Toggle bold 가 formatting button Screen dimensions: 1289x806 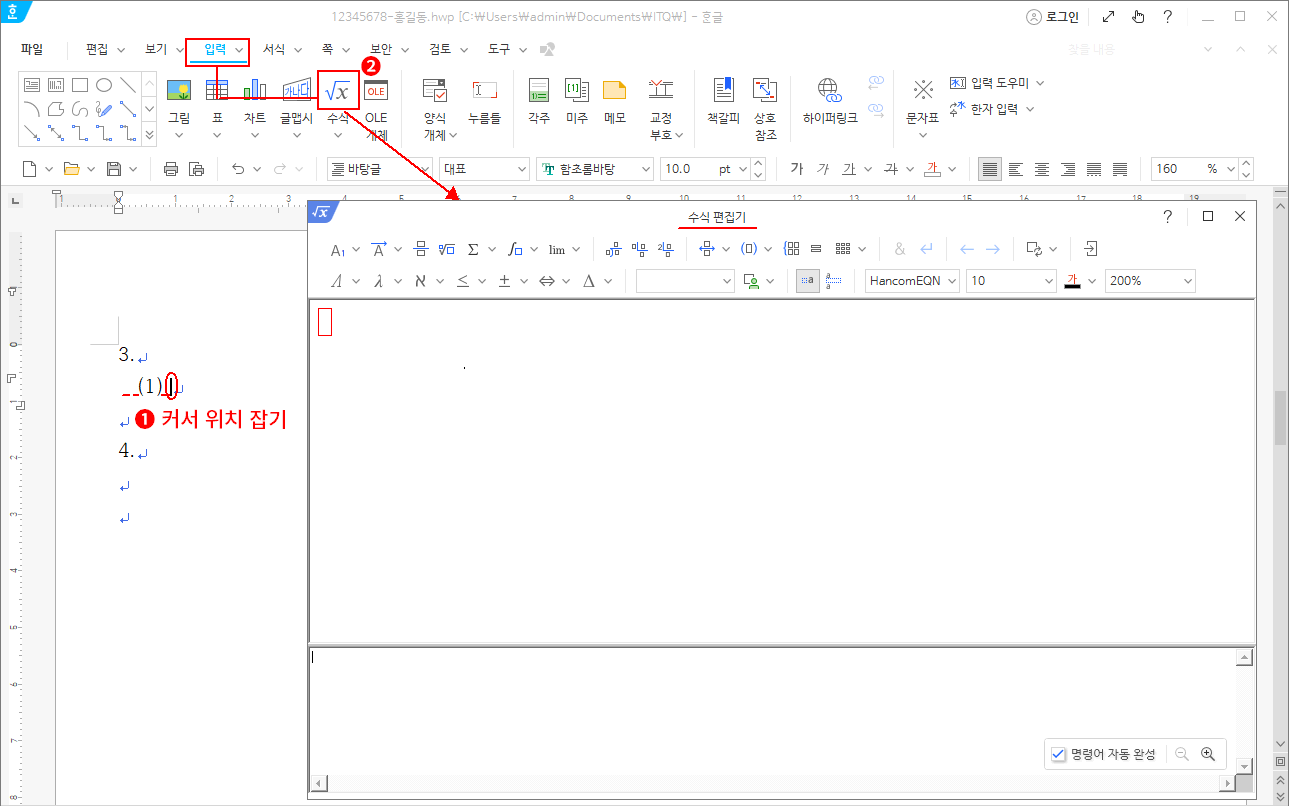(796, 169)
